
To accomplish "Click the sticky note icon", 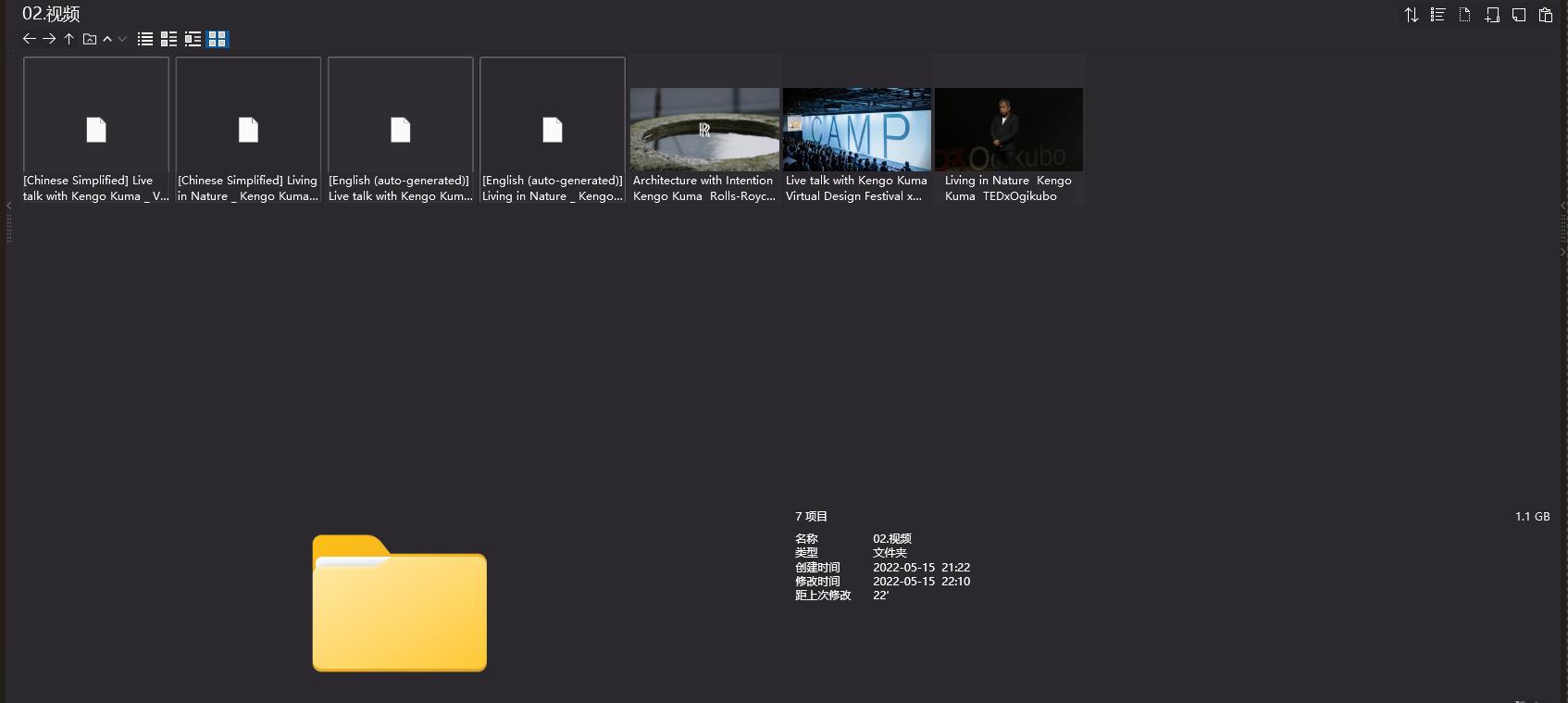I will pos(1519,15).
